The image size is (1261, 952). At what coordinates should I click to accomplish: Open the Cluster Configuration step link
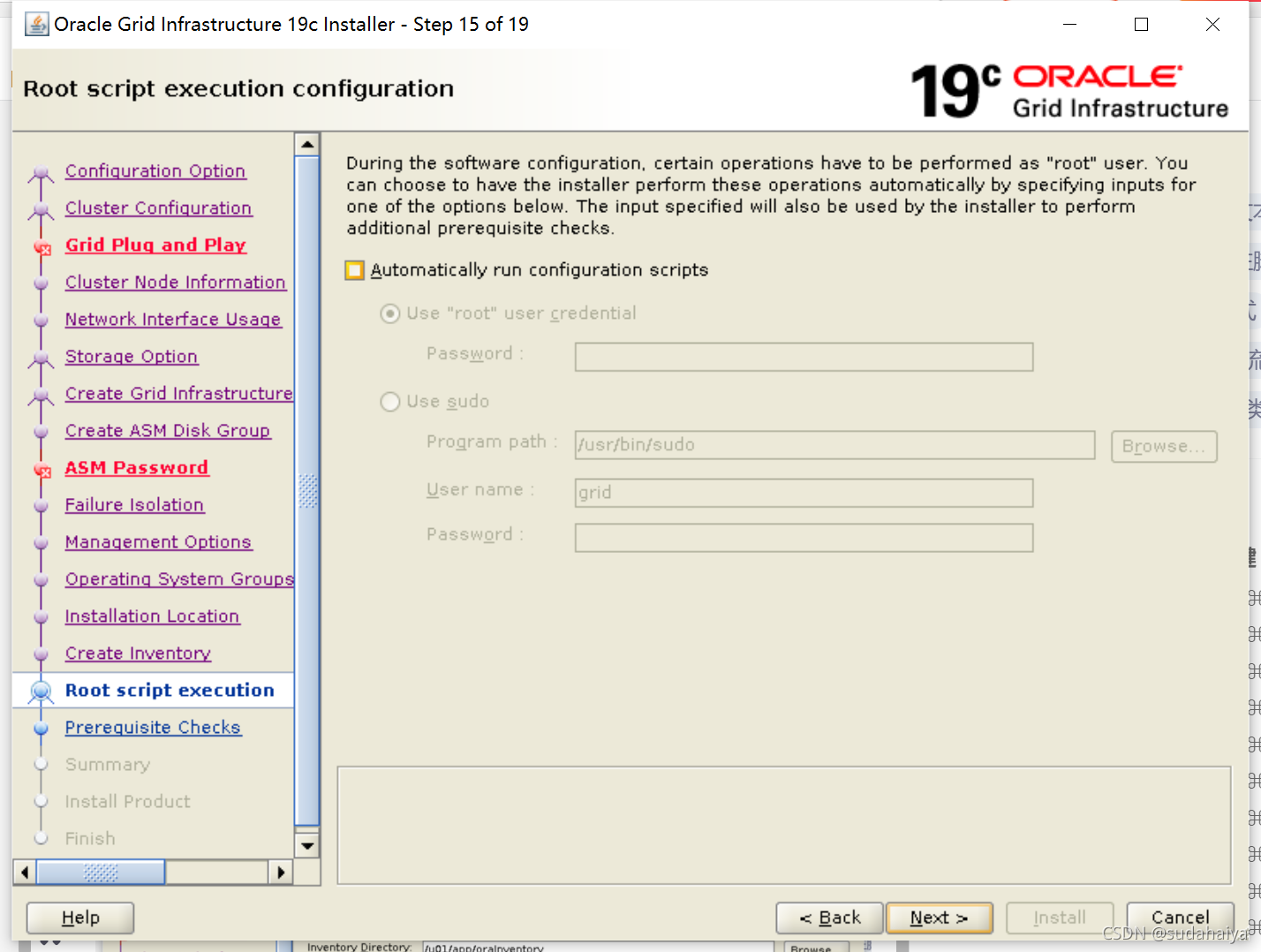click(x=159, y=208)
